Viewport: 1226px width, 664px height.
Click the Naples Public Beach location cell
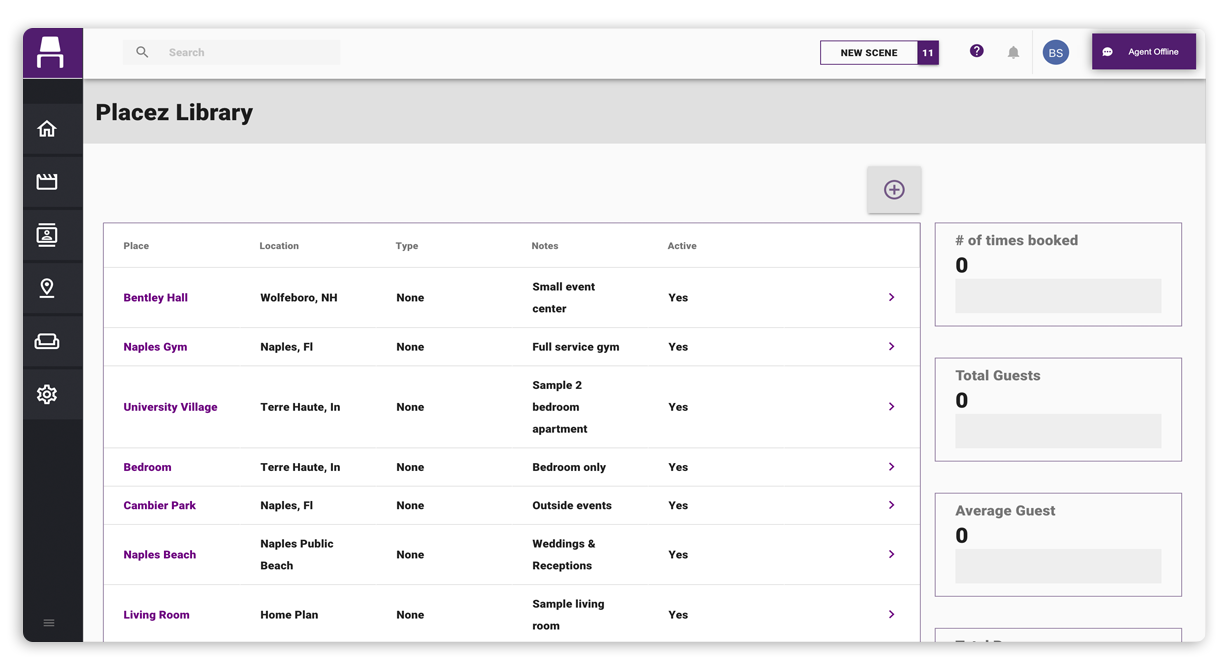click(x=297, y=555)
